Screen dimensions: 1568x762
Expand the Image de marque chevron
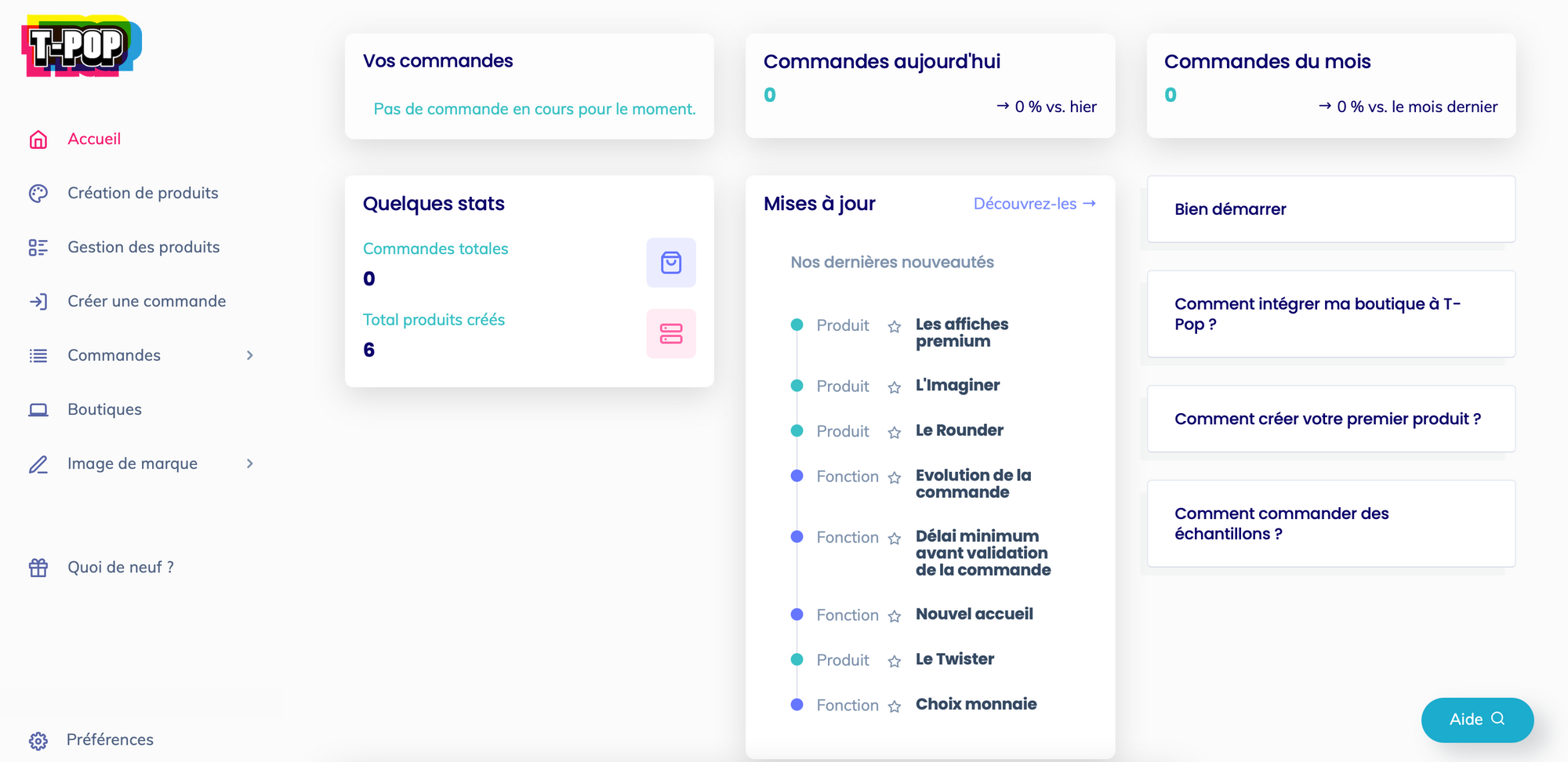click(x=250, y=464)
